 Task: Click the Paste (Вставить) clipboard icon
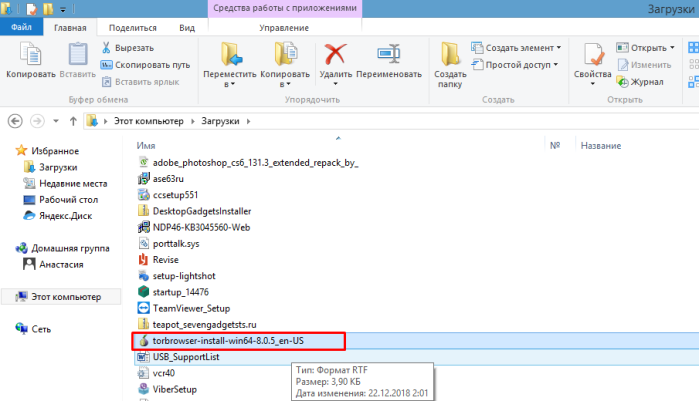click(x=78, y=54)
